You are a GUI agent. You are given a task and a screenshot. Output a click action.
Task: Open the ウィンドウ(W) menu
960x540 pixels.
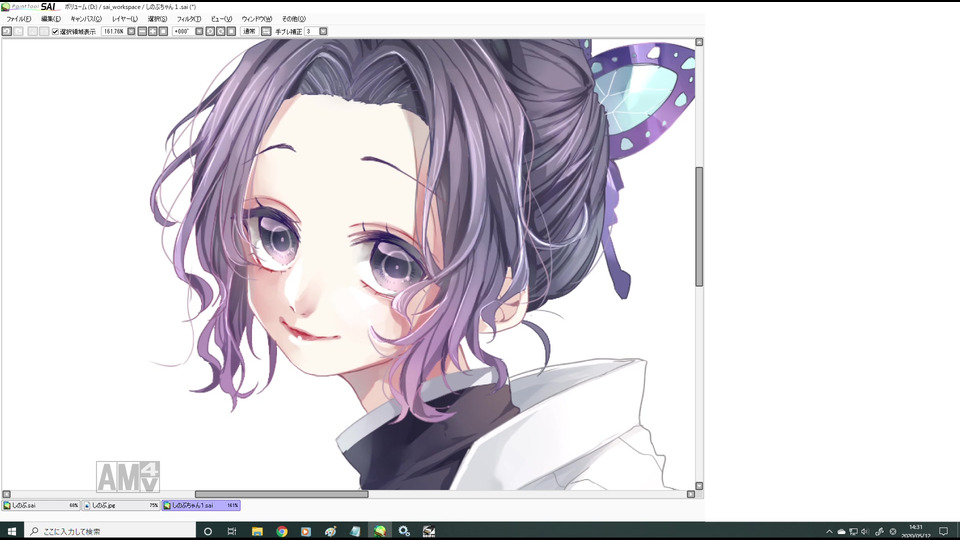[257, 19]
